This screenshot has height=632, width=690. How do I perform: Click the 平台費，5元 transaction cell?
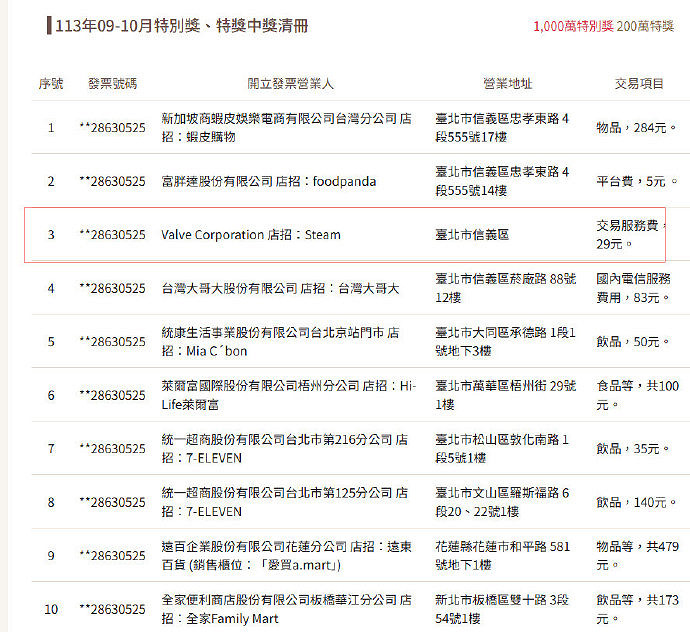click(x=636, y=181)
